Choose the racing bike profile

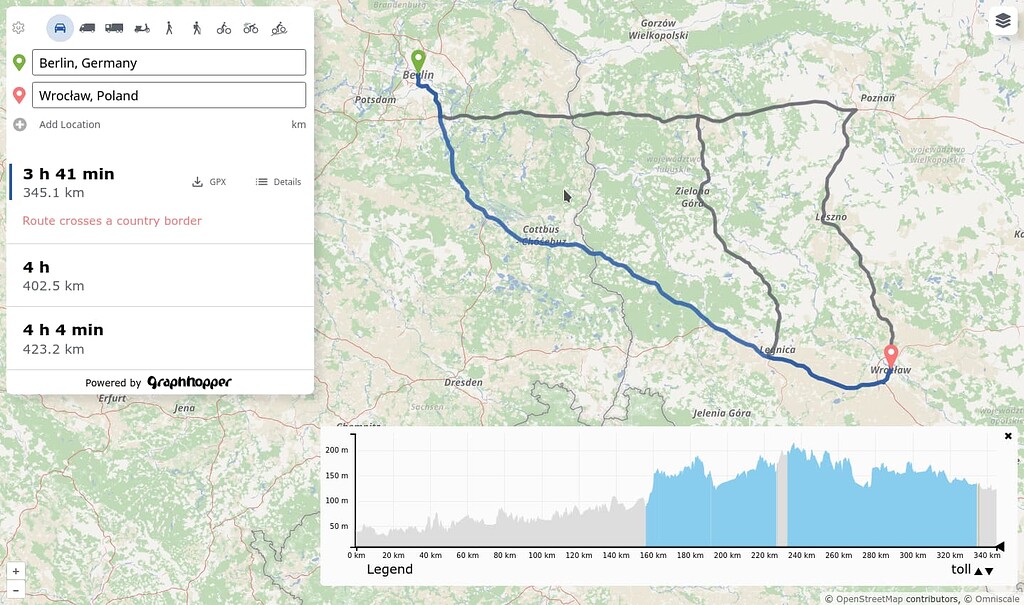[251, 28]
